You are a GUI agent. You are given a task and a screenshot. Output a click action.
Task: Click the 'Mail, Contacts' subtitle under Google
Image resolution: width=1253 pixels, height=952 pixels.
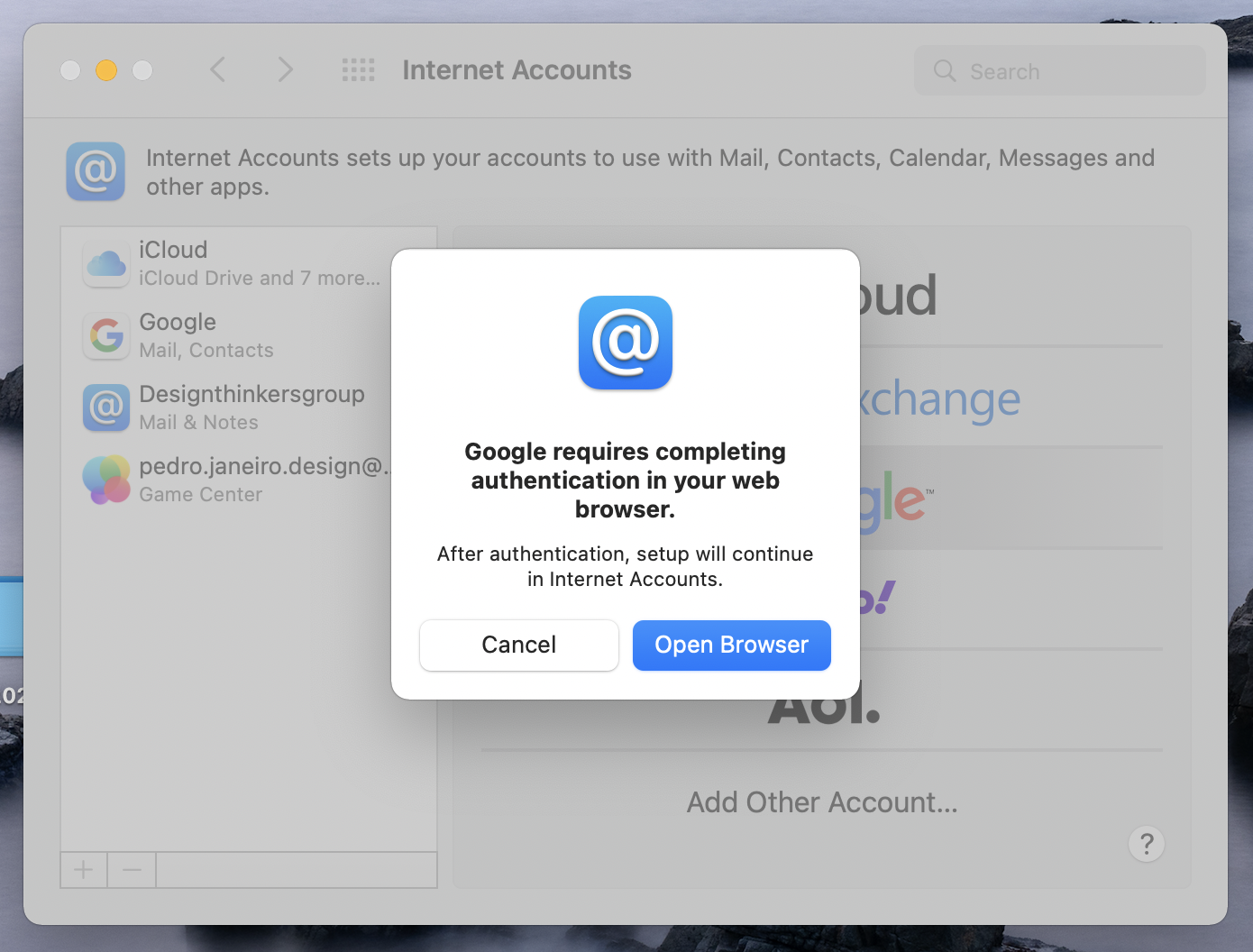[206, 351]
